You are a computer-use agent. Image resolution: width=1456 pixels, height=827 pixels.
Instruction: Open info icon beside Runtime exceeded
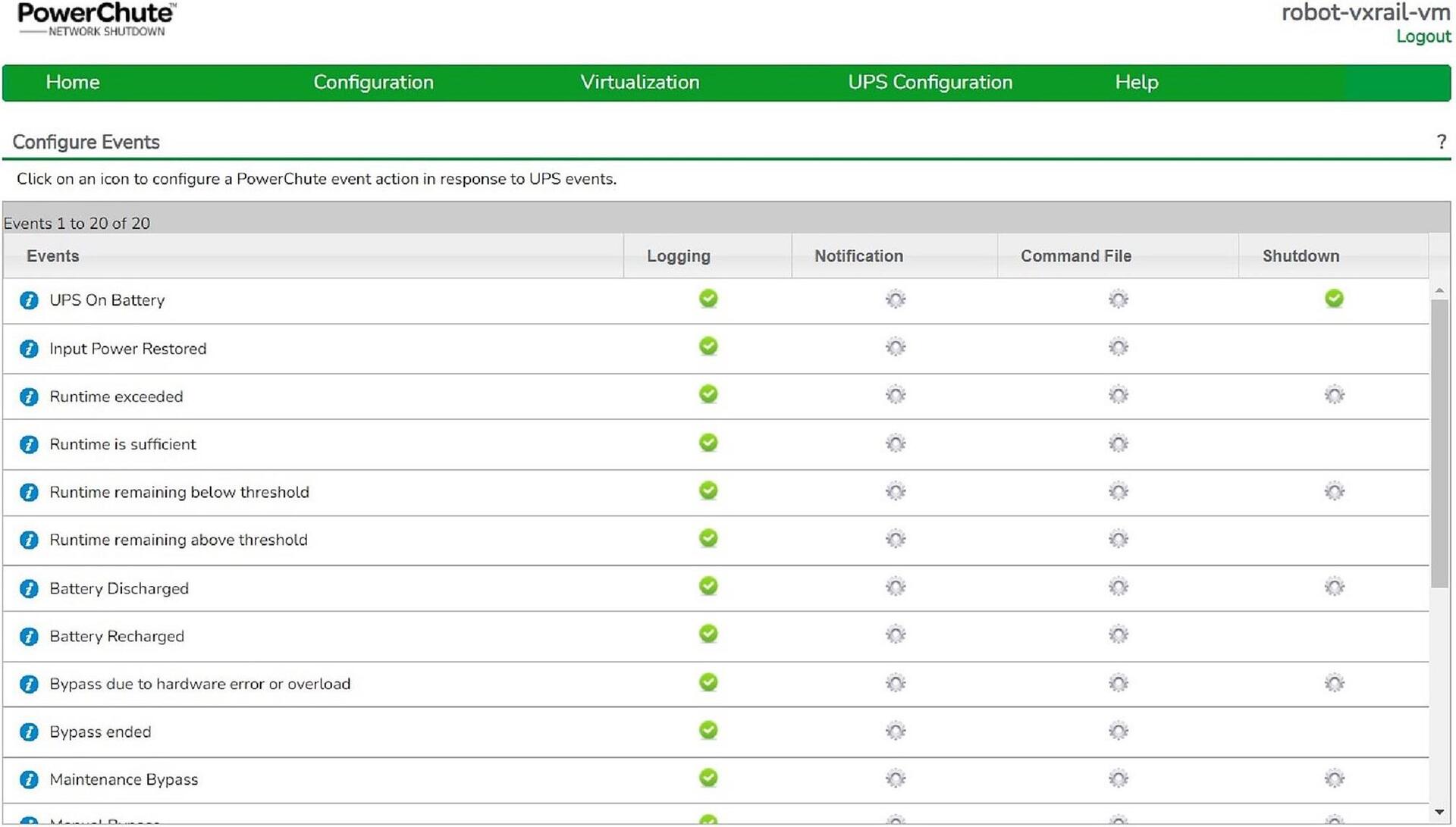tap(29, 396)
